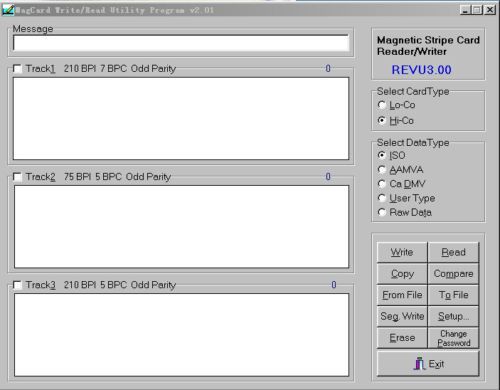
Task: Click the Magnetic Stripe Card Reader/Writer heading
Action: 428,46
